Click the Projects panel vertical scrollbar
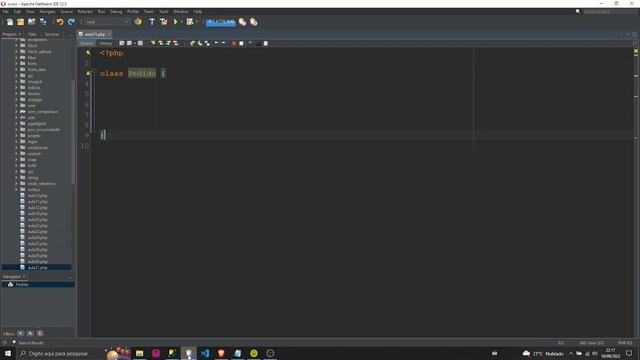 73,131
